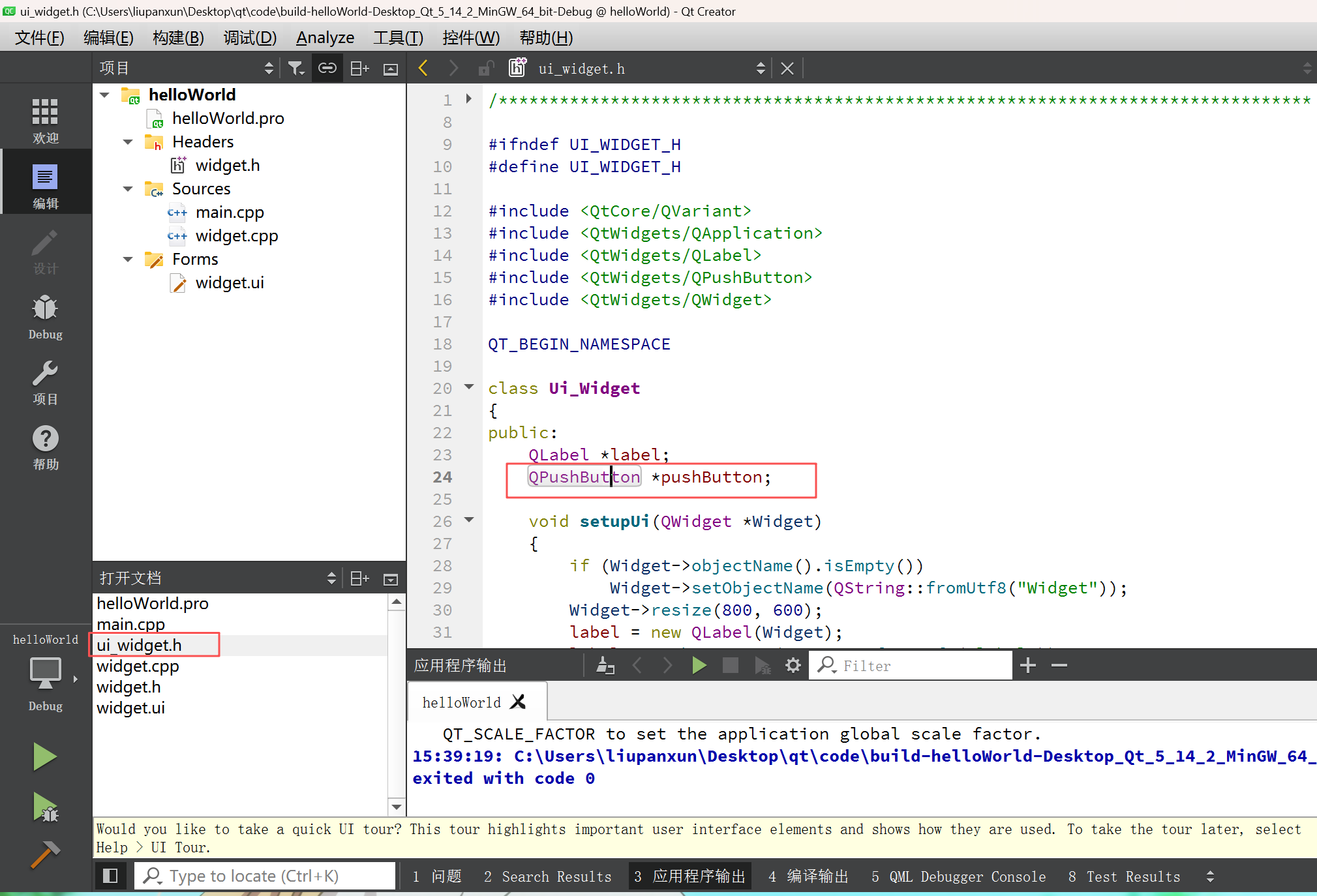Select the main.cpp file in project tree
Viewport: 1317px width, 896px height.
tap(230, 213)
